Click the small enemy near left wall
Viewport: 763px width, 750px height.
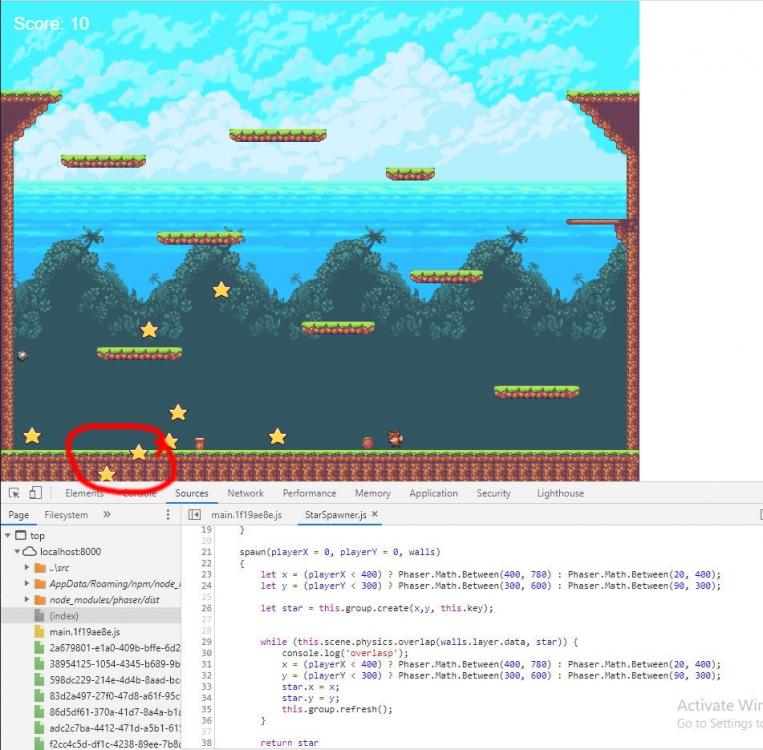tap(22, 355)
